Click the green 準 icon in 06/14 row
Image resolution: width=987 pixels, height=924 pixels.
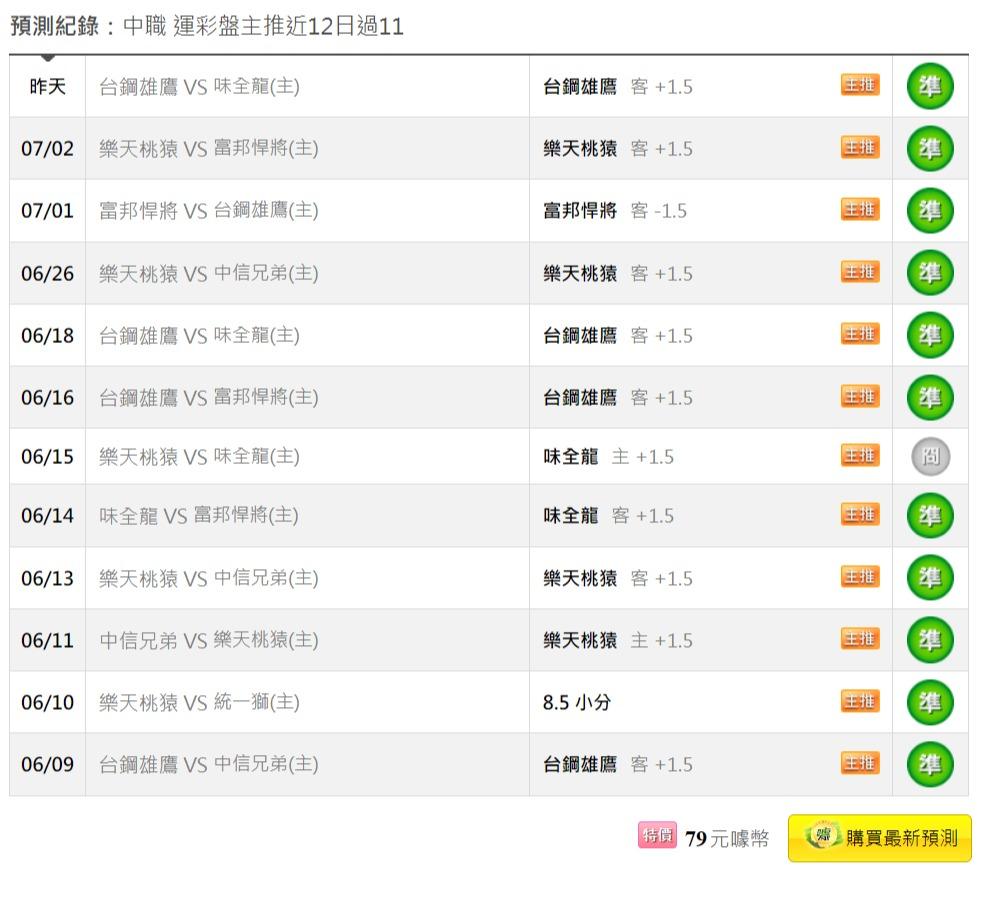(930, 515)
